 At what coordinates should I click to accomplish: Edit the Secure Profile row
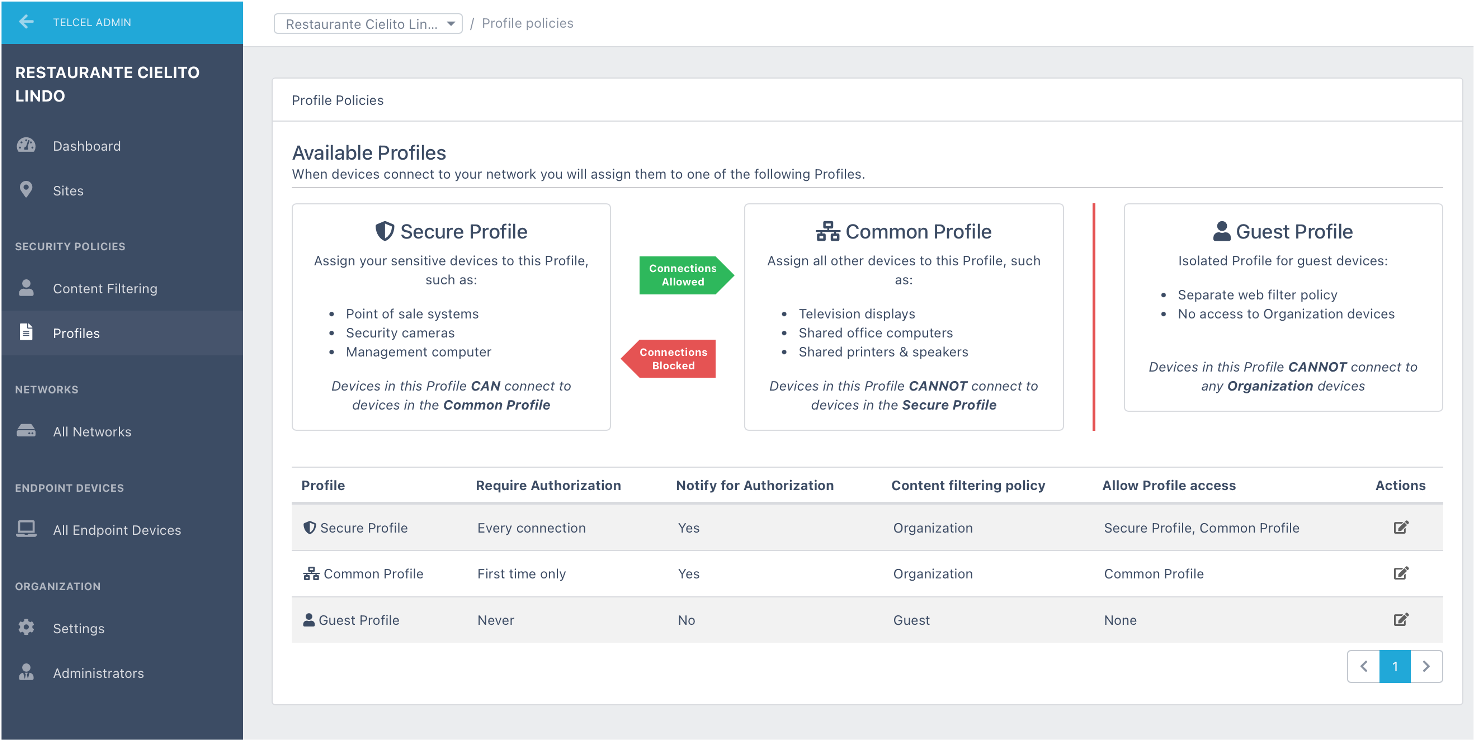1401,527
